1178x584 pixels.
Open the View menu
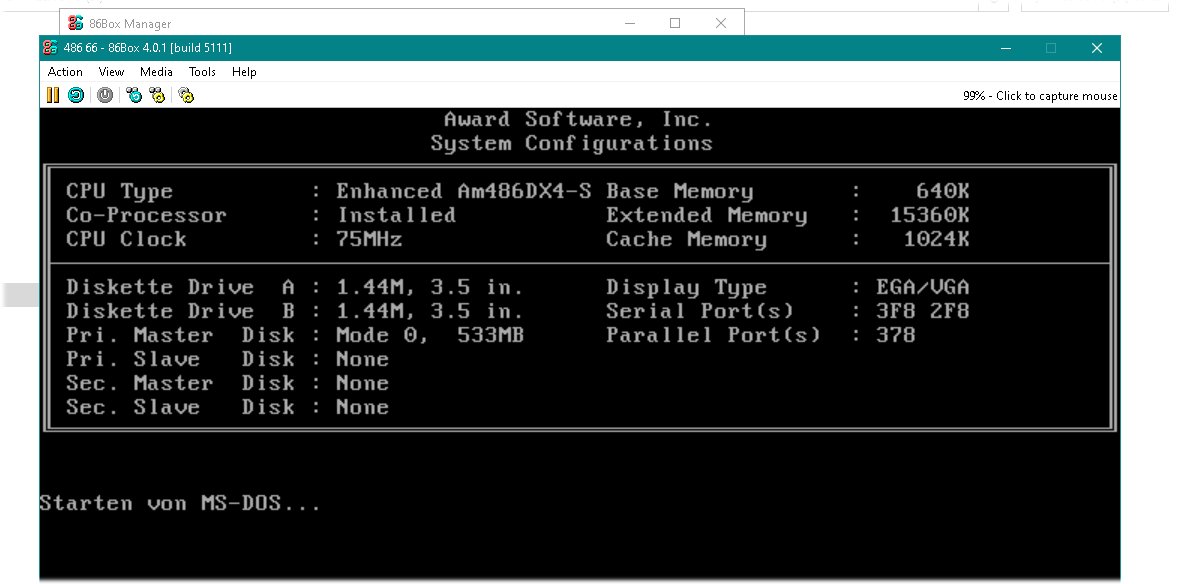click(111, 71)
